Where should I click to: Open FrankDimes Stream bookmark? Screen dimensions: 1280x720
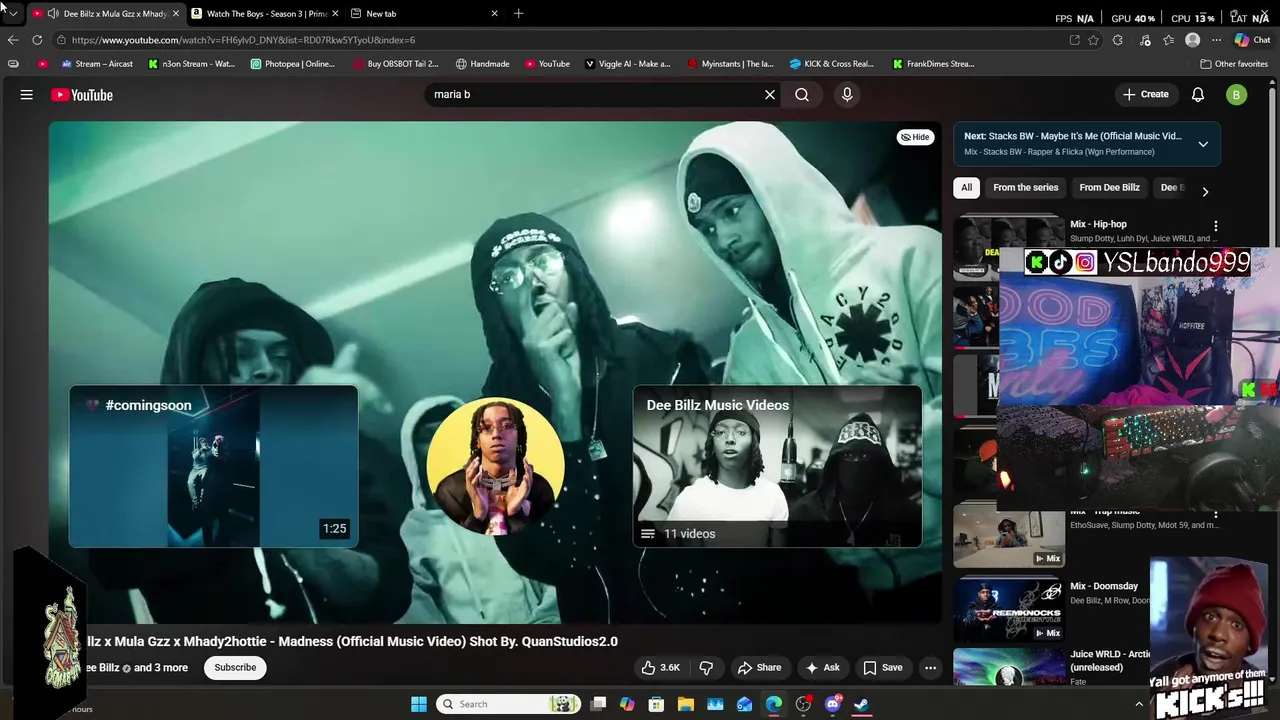[933, 64]
